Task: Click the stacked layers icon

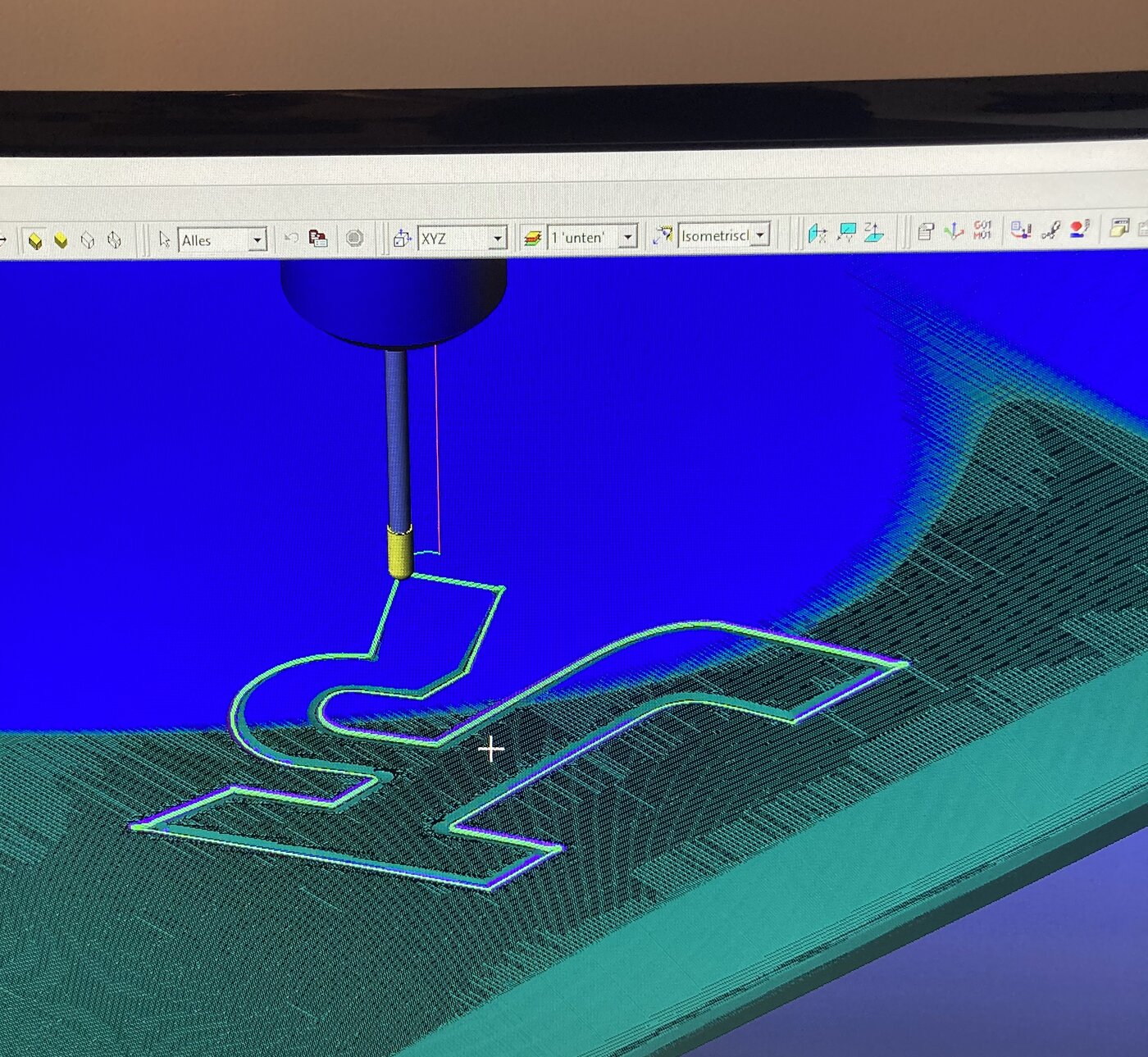Action: pyautogui.click(x=532, y=238)
